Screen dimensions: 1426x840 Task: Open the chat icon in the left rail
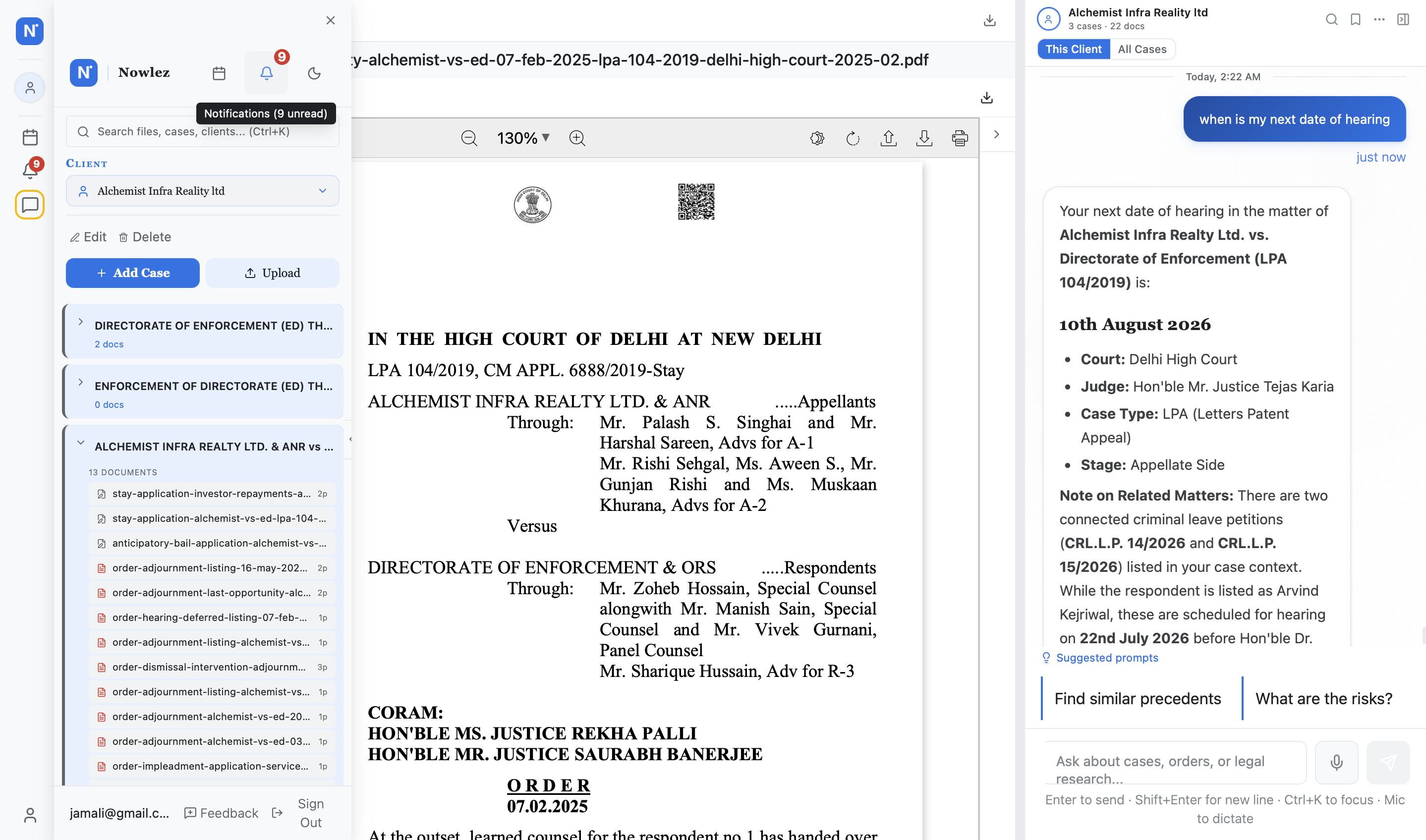click(29, 204)
